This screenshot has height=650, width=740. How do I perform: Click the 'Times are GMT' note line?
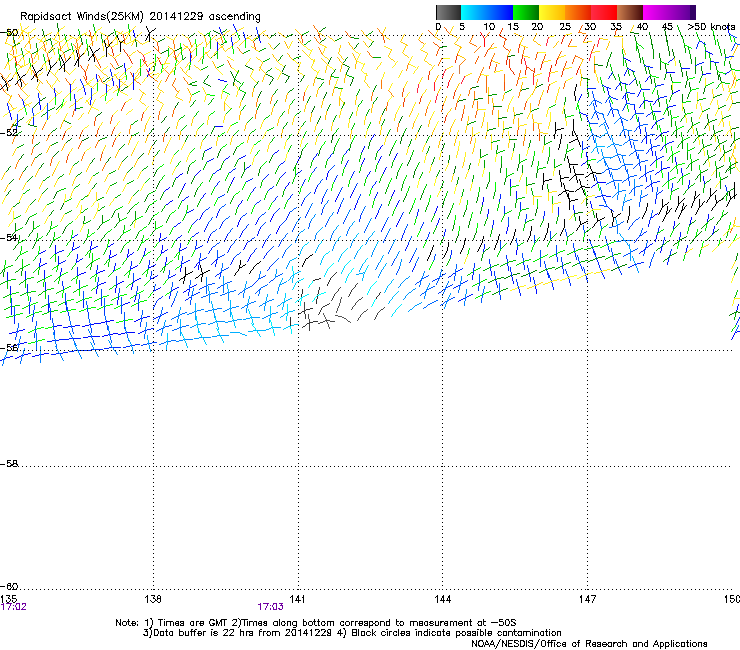point(316,623)
